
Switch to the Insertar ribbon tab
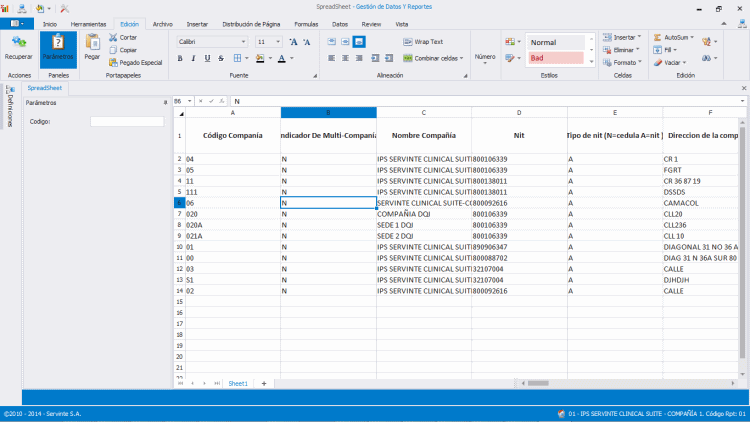click(x=198, y=23)
